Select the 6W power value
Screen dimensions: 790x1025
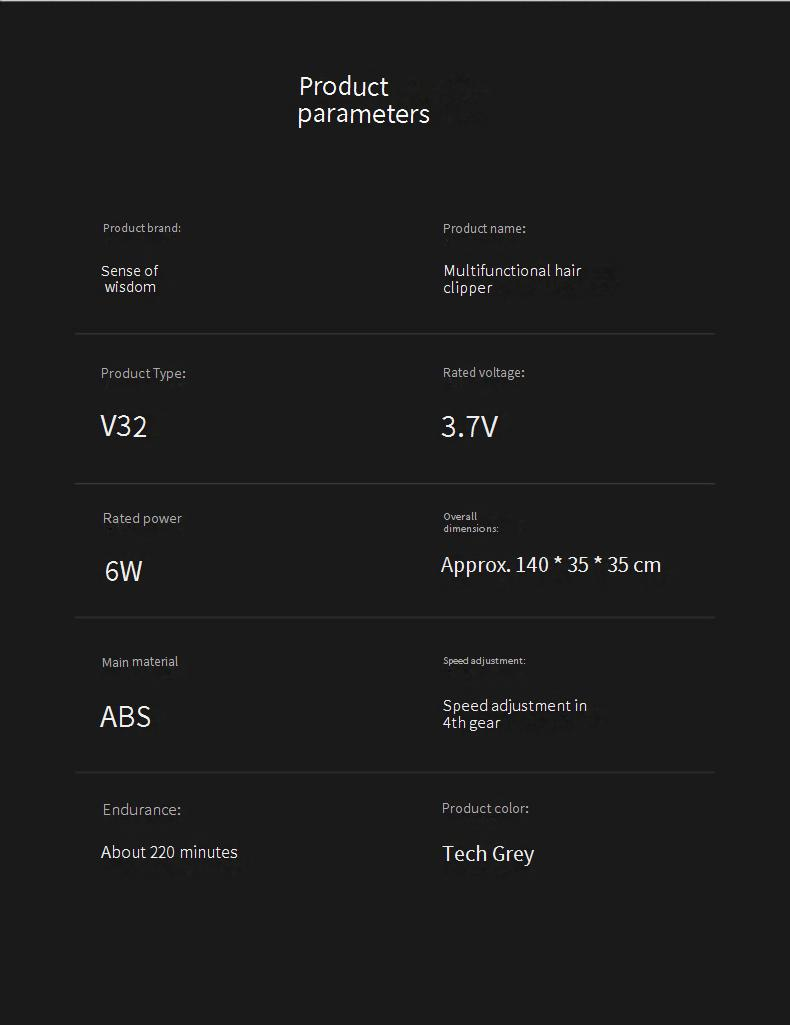point(124,571)
